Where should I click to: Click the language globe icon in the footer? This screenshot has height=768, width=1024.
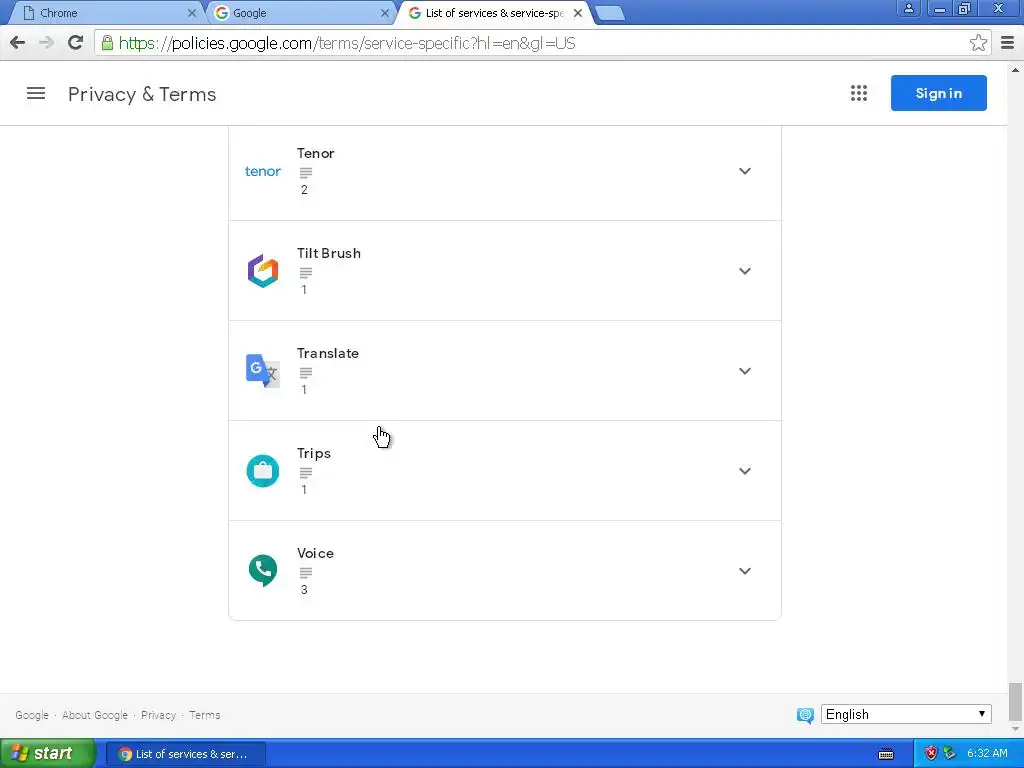coord(805,715)
